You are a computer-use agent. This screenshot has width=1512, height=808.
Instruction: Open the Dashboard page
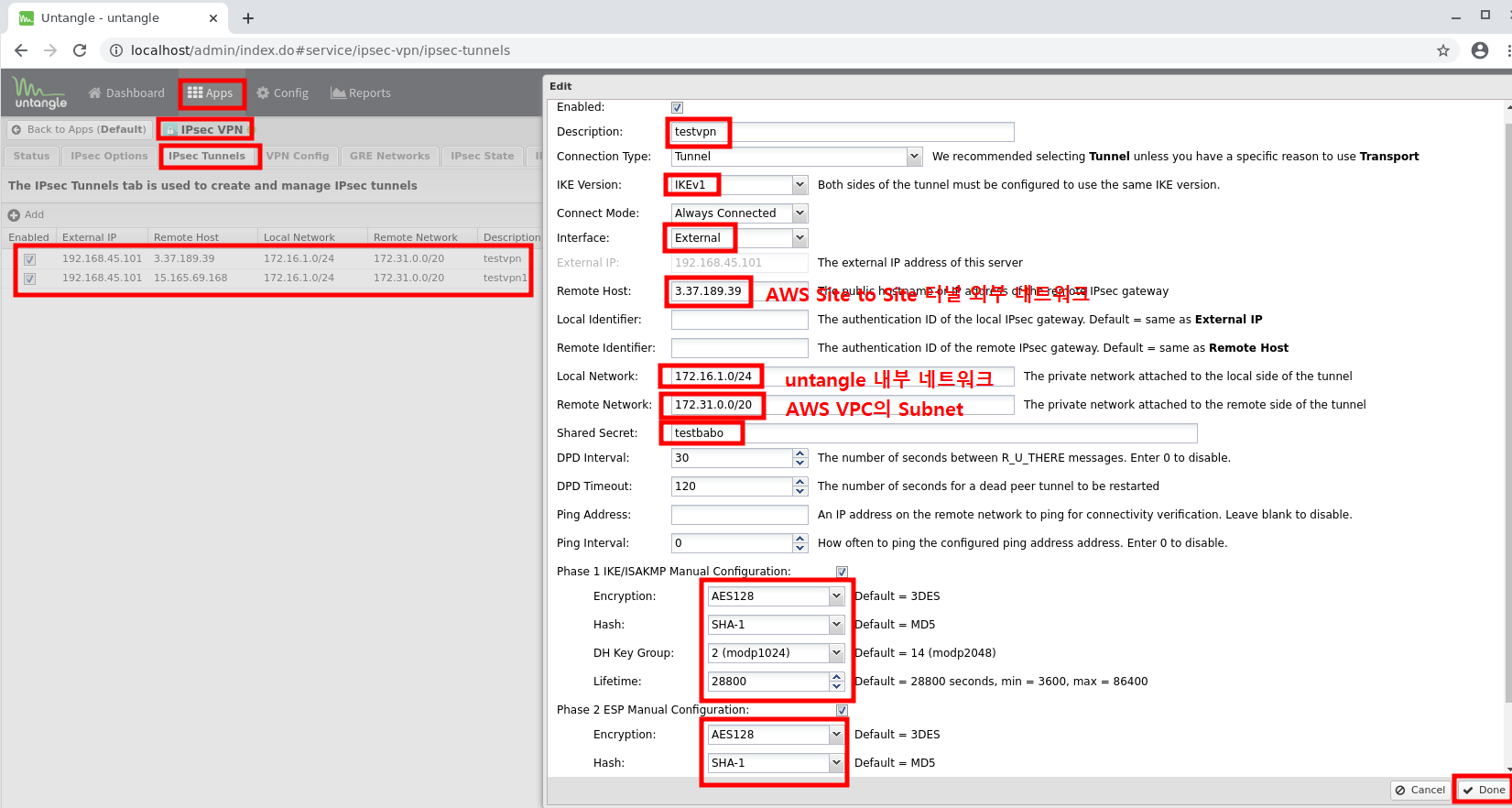(x=126, y=93)
